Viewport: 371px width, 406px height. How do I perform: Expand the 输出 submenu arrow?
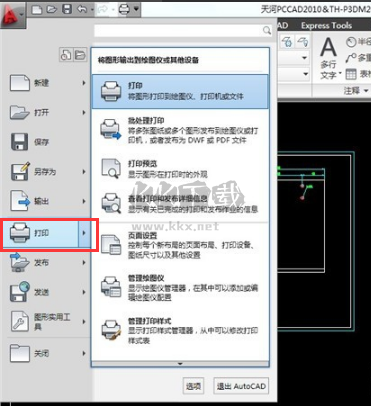(84, 201)
